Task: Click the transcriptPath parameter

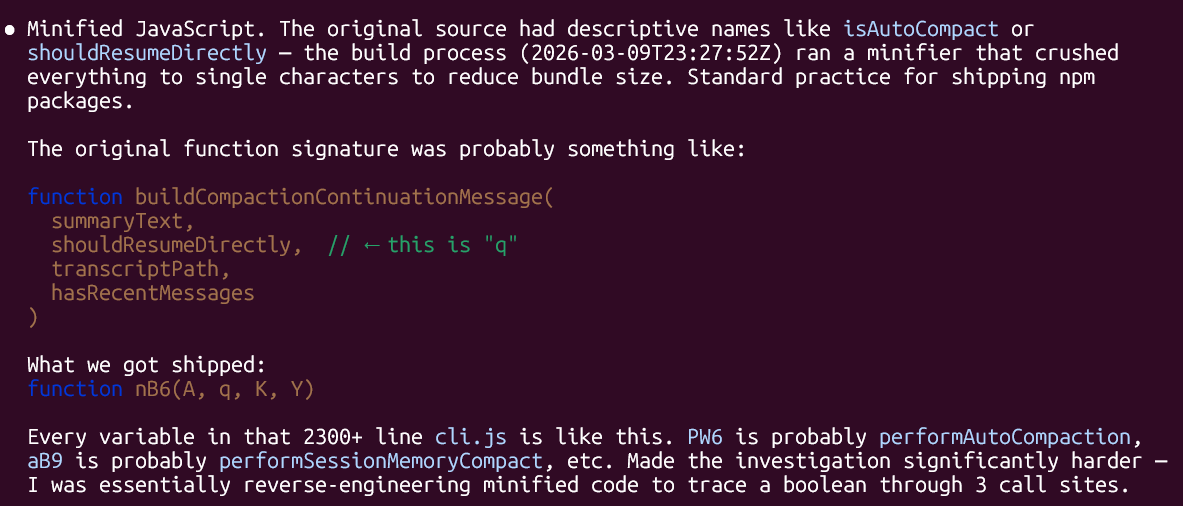Action: click(x=141, y=269)
